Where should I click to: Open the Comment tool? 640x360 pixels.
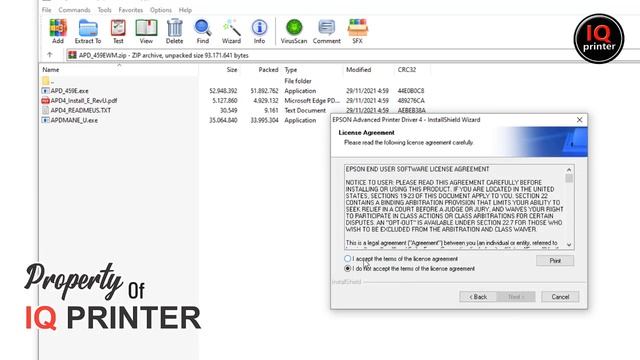click(327, 31)
